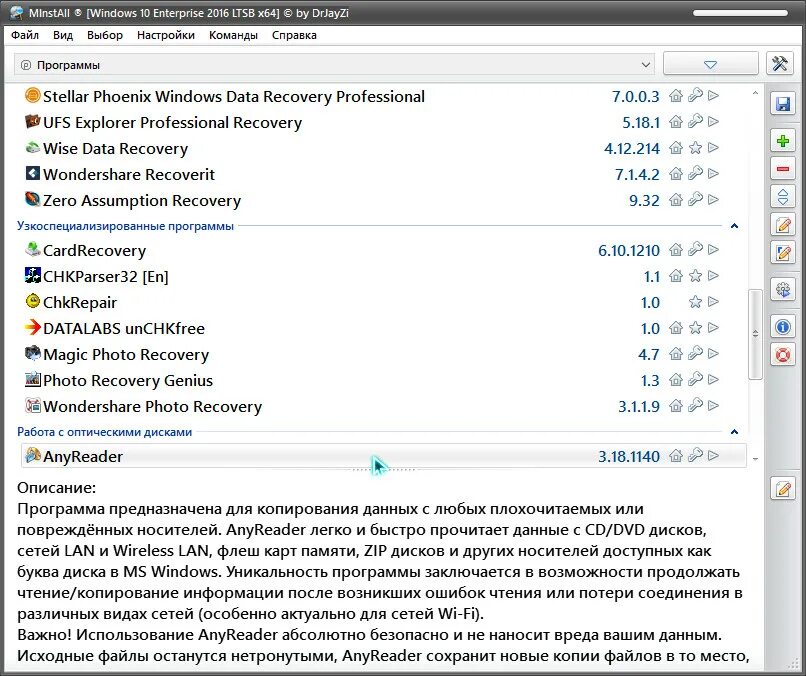The height and width of the screenshot is (676, 806).
Task: Click the up/down move arrows sidebar icon
Action: click(x=782, y=196)
